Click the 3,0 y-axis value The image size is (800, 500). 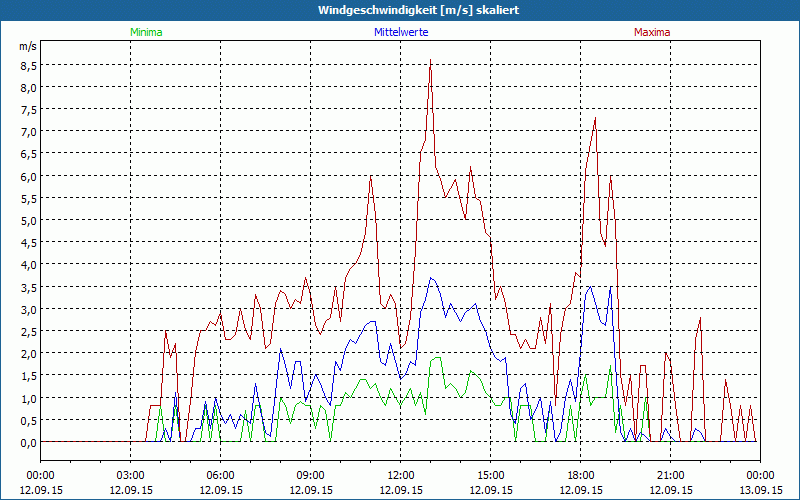(x=28, y=309)
